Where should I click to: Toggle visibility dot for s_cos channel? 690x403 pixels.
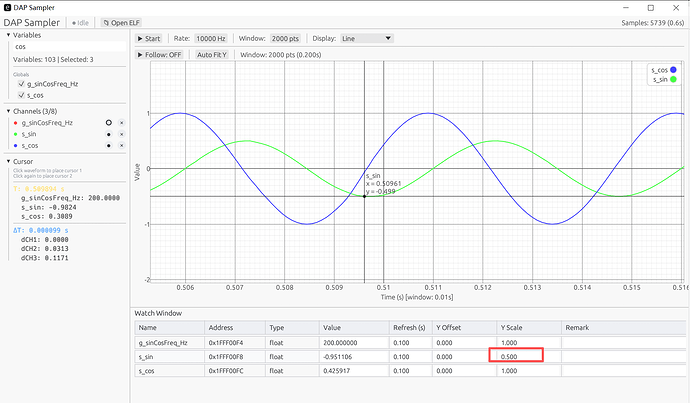pos(109,146)
